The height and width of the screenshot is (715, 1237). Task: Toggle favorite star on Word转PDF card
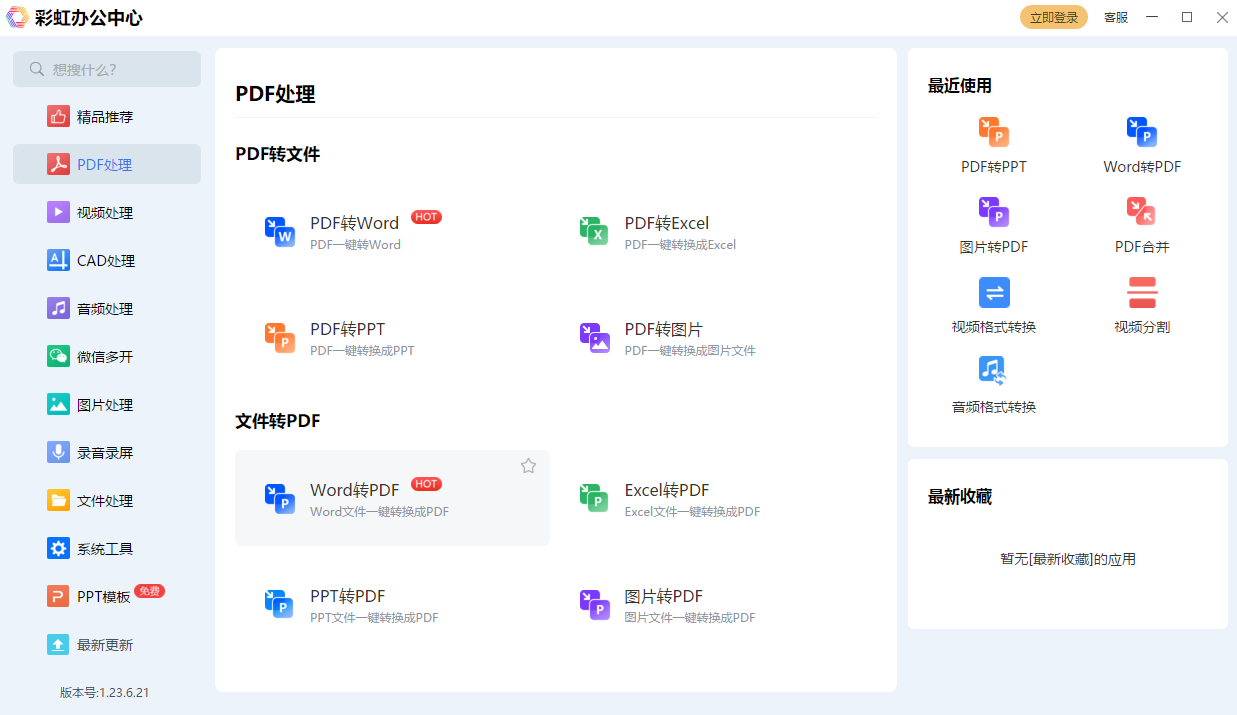coord(528,466)
